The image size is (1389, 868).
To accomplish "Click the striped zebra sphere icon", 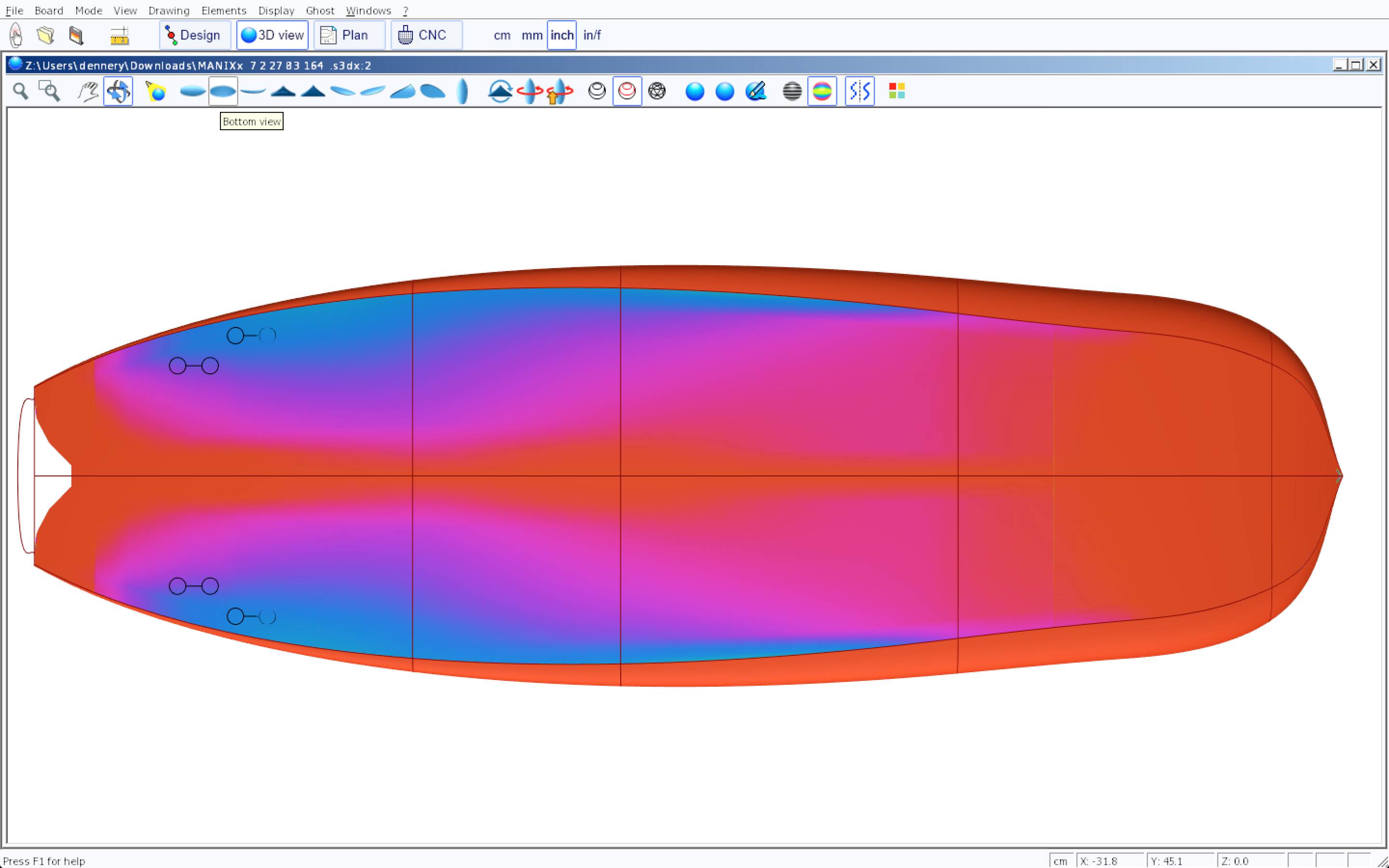I will (x=792, y=91).
